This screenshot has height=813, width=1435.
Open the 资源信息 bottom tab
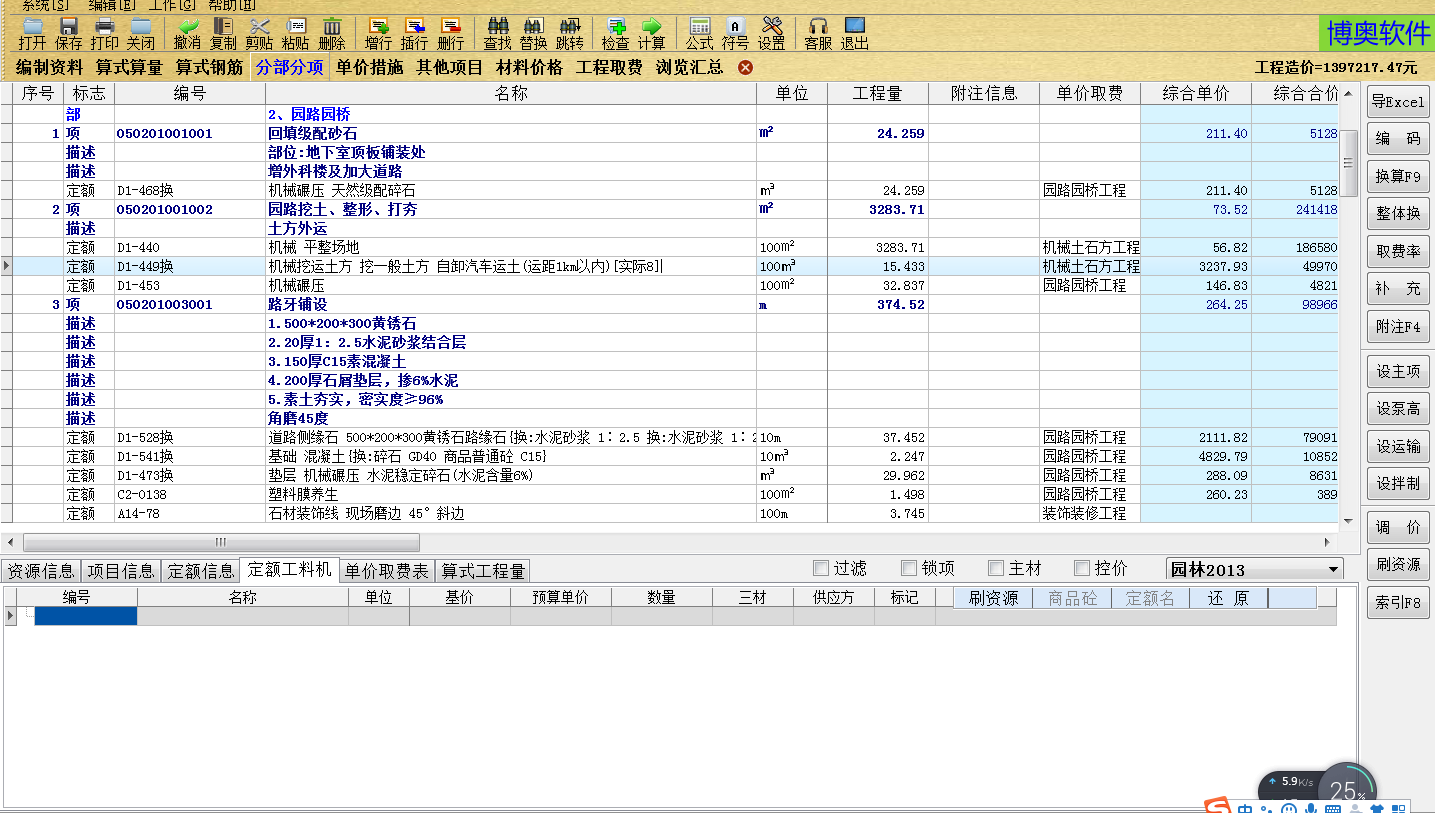(40, 571)
